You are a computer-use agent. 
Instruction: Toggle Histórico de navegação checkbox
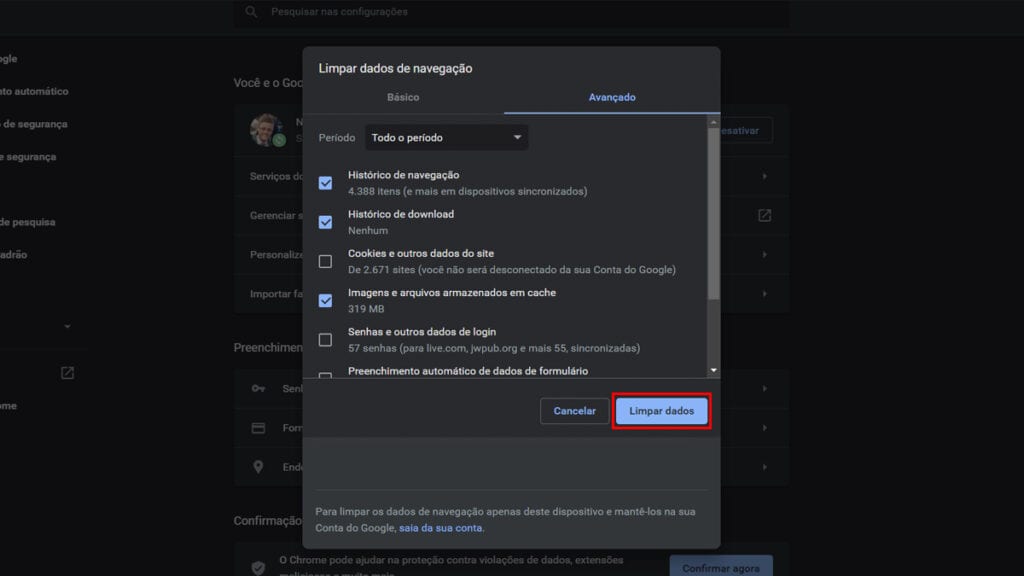[x=325, y=183]
